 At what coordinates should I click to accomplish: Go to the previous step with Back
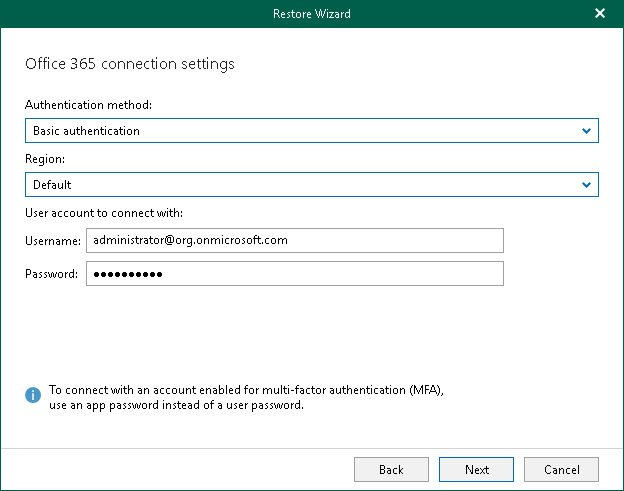[x=391, y=469]
